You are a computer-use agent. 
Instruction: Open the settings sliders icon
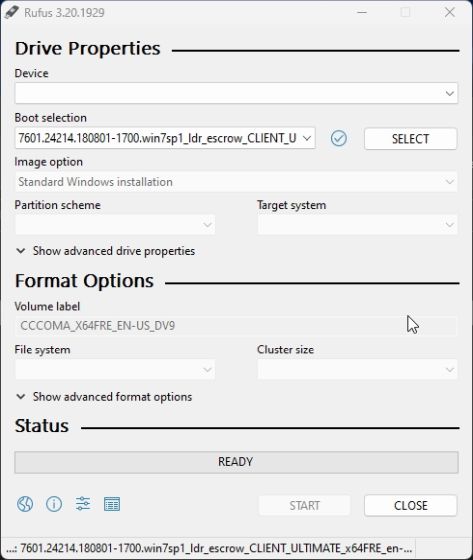tap(83, 504)
